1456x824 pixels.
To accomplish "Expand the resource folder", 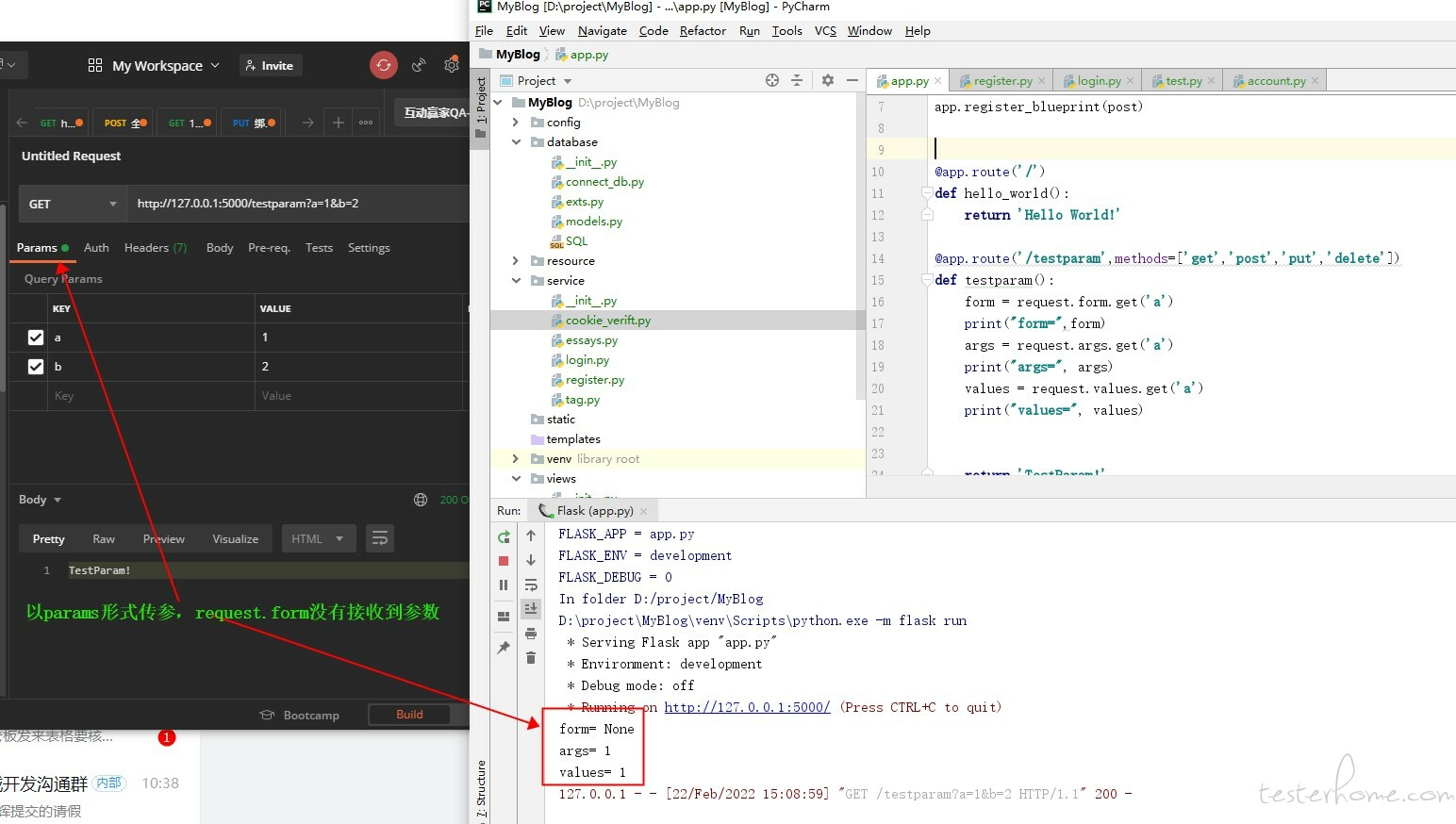I will [x=515, y=261].
